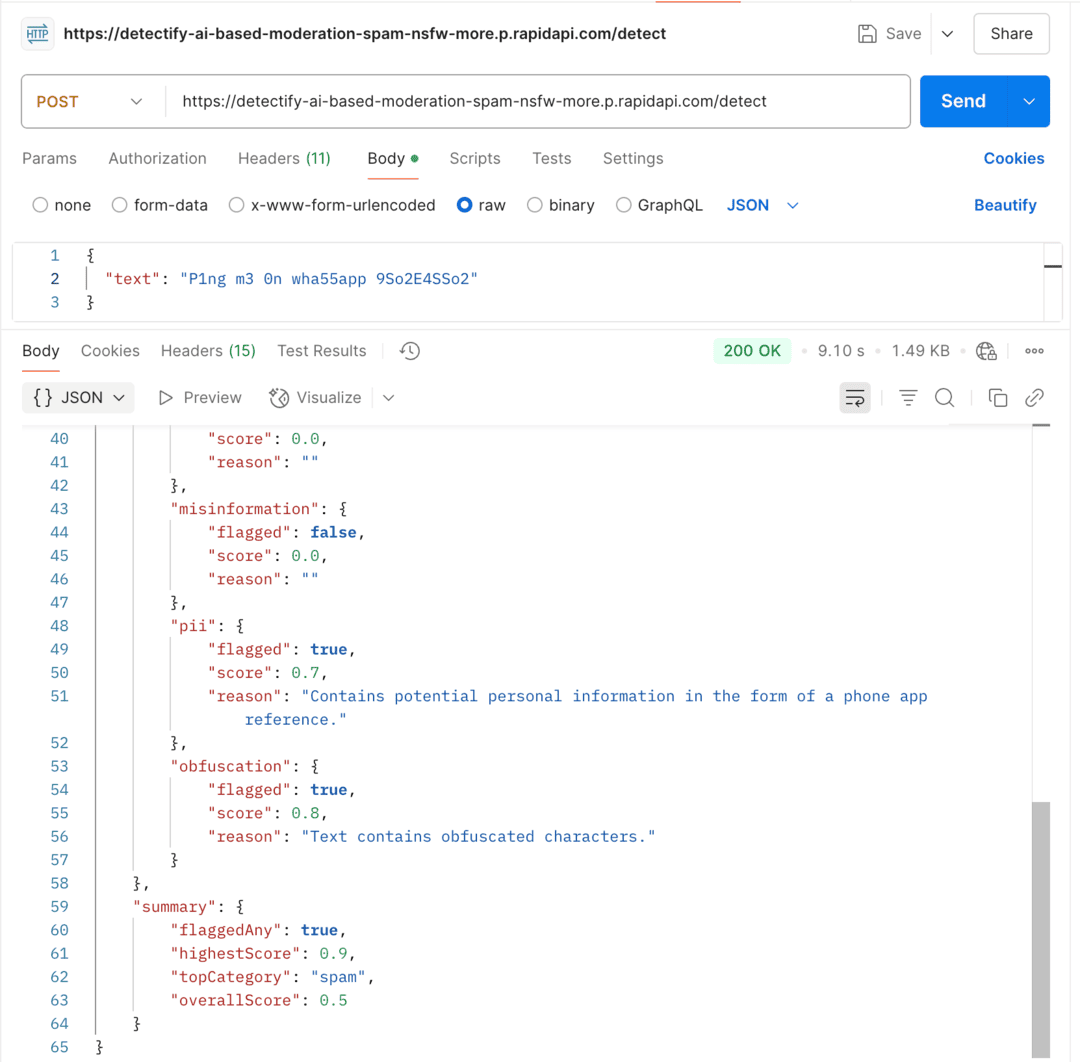Select the none body option
The height and width of the screenshot is (1062, 1080).
pos(61,205)
